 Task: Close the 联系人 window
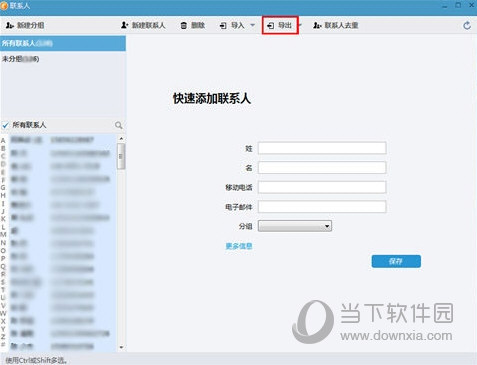(x=472, y=5)
